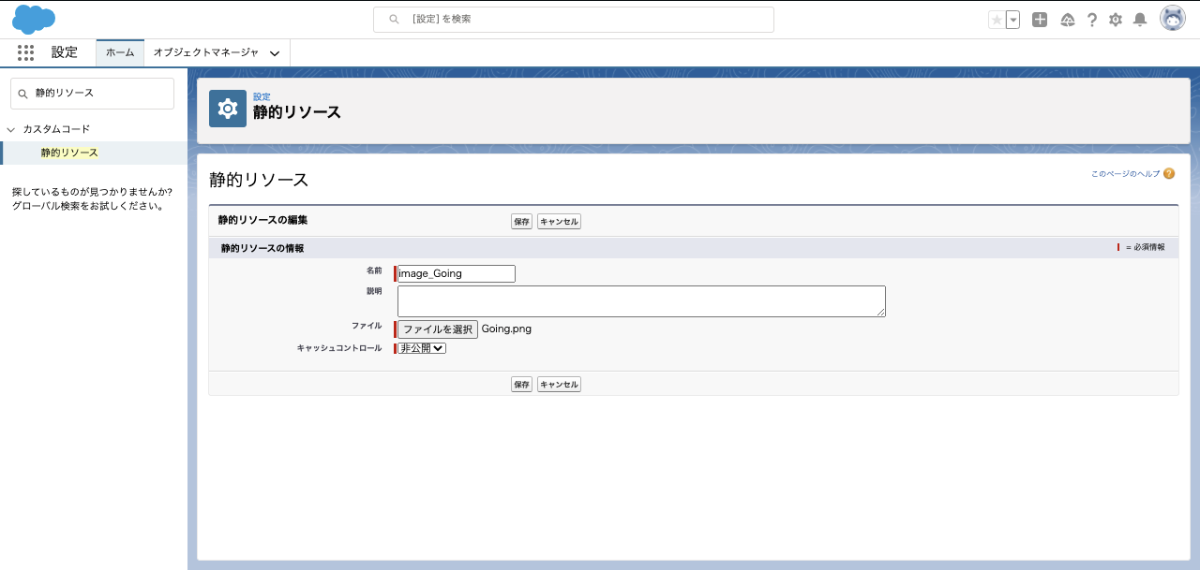Click the 設定 app name label

coord(64,52)
